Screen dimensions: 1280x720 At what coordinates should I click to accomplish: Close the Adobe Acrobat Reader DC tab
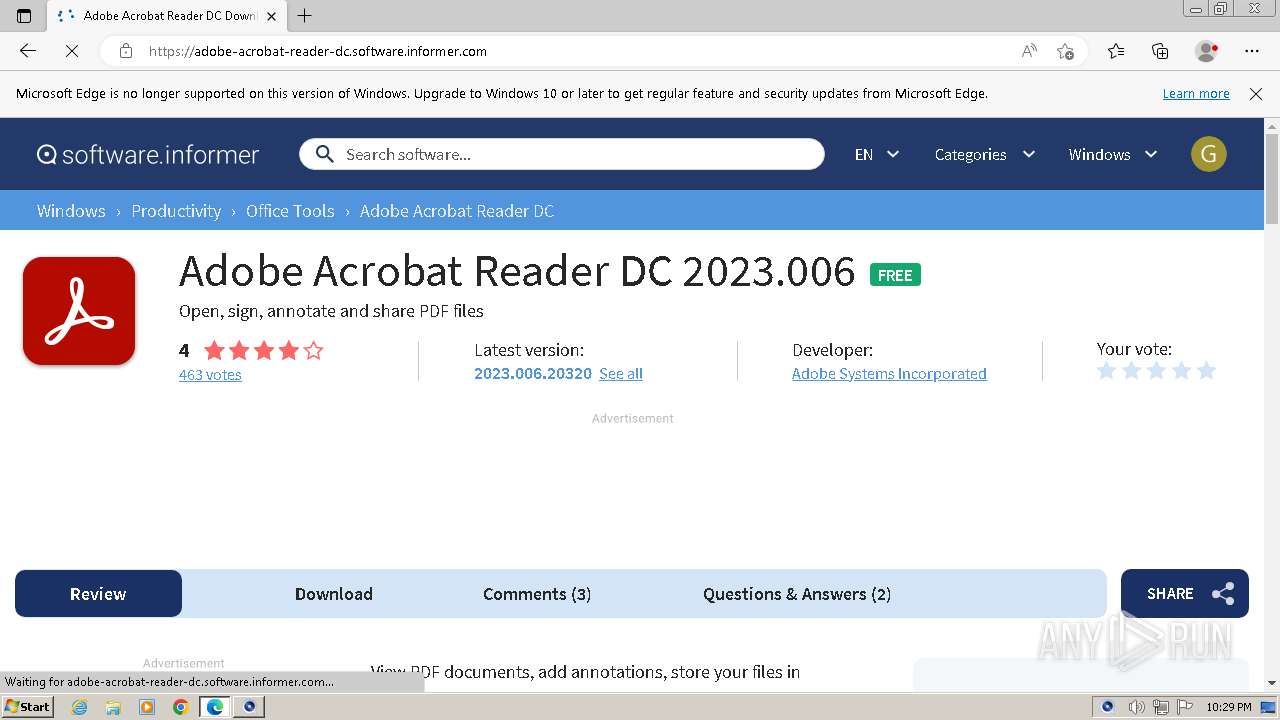271,16
